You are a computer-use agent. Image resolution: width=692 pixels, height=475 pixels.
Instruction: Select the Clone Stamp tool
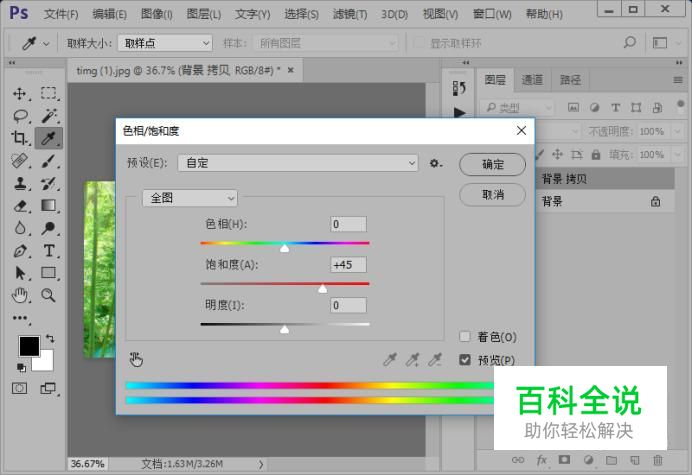pos(19,183)
